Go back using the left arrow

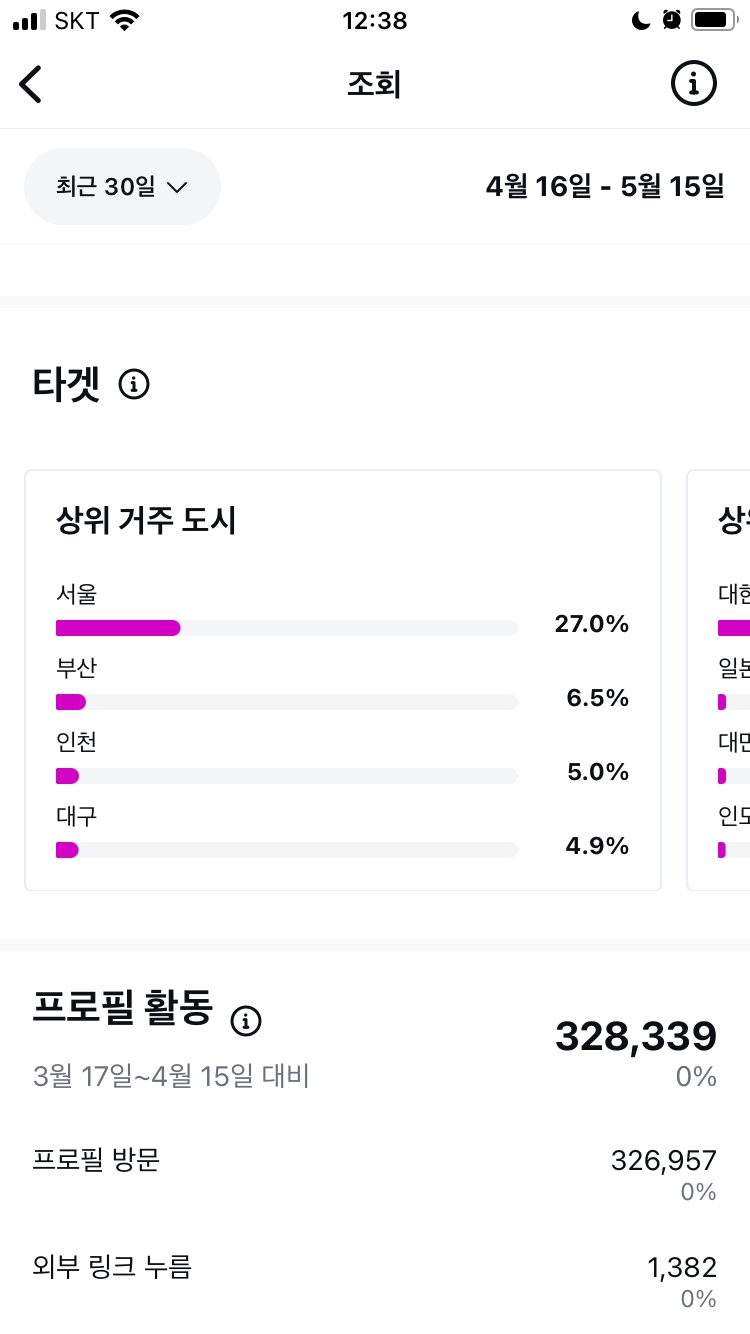pyautogui.click(x=31, y=84)
